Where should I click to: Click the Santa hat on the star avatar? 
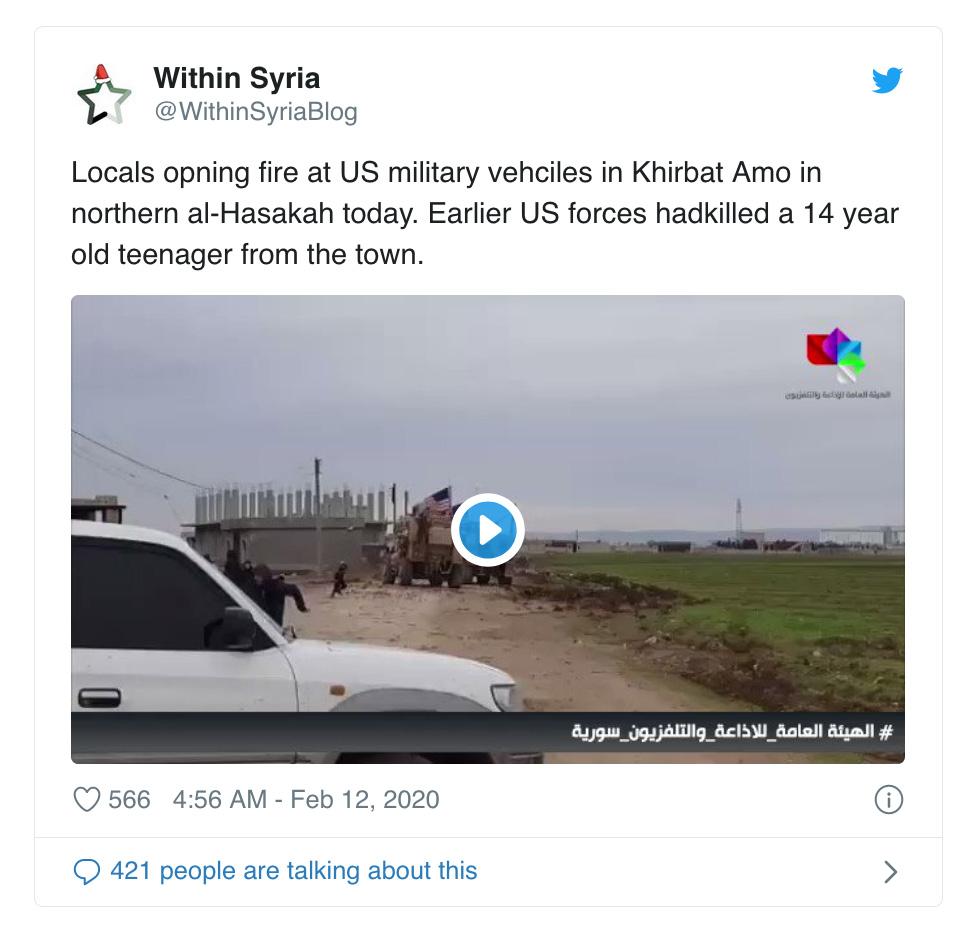pos(101,73)
